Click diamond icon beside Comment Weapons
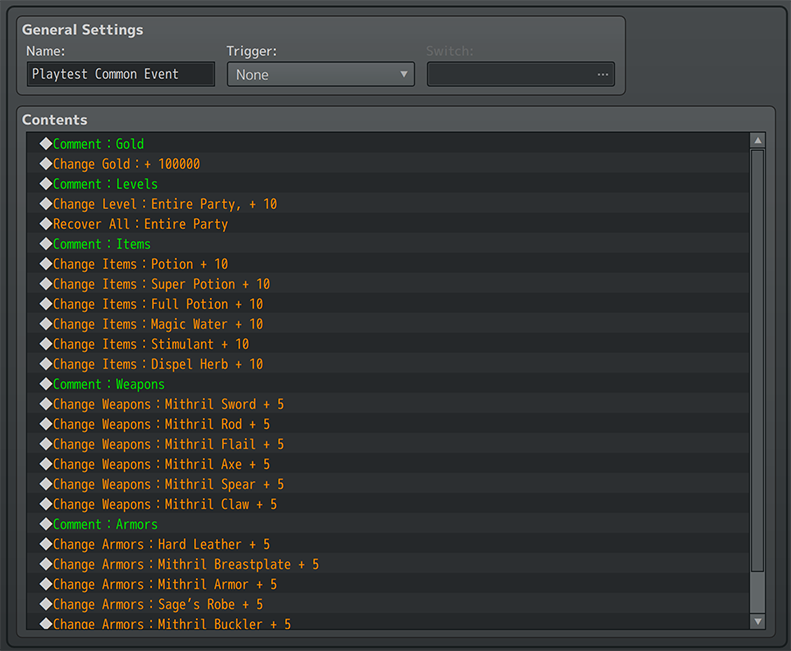Viewport: 791px width, 651px height. click(46, 384)
